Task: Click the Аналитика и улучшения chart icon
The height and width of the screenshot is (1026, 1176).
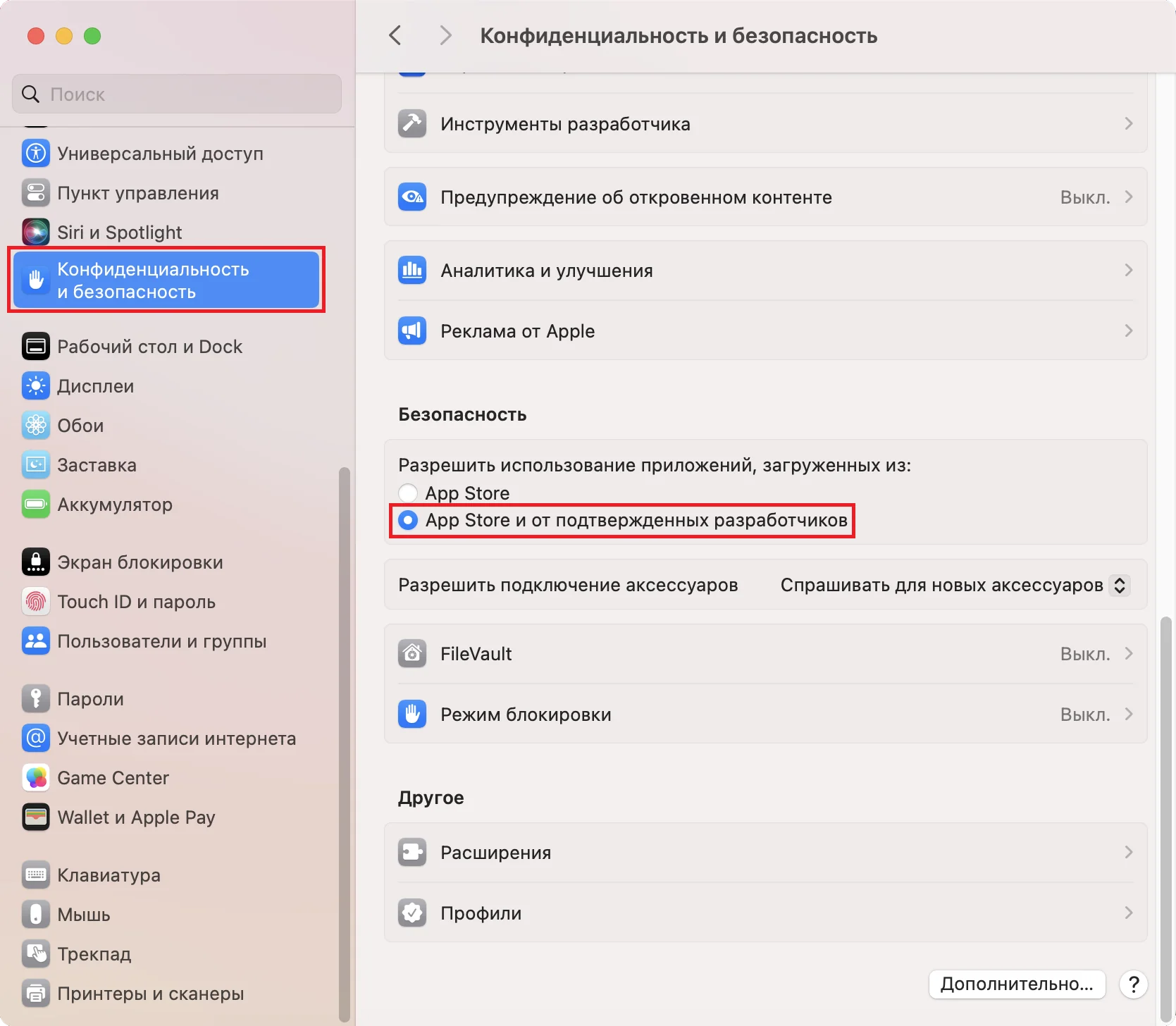Action: click(412, 271)
